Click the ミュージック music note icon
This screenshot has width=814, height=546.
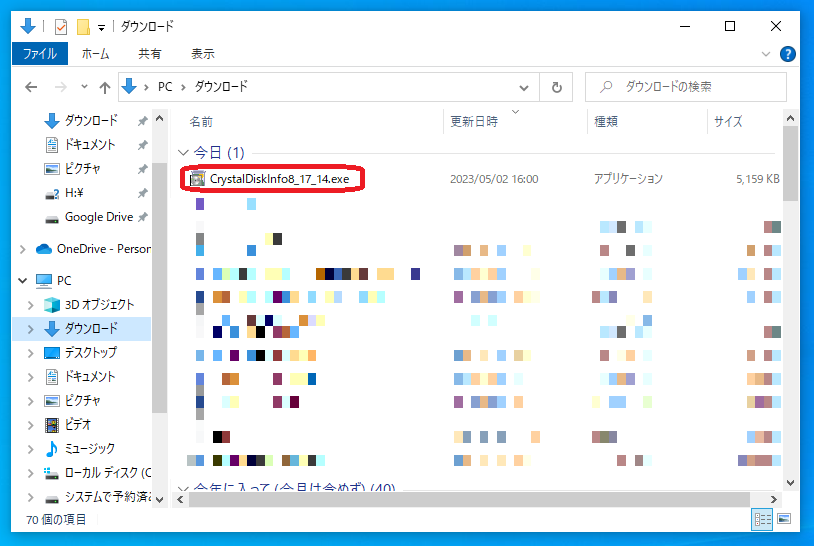point(51,449)
